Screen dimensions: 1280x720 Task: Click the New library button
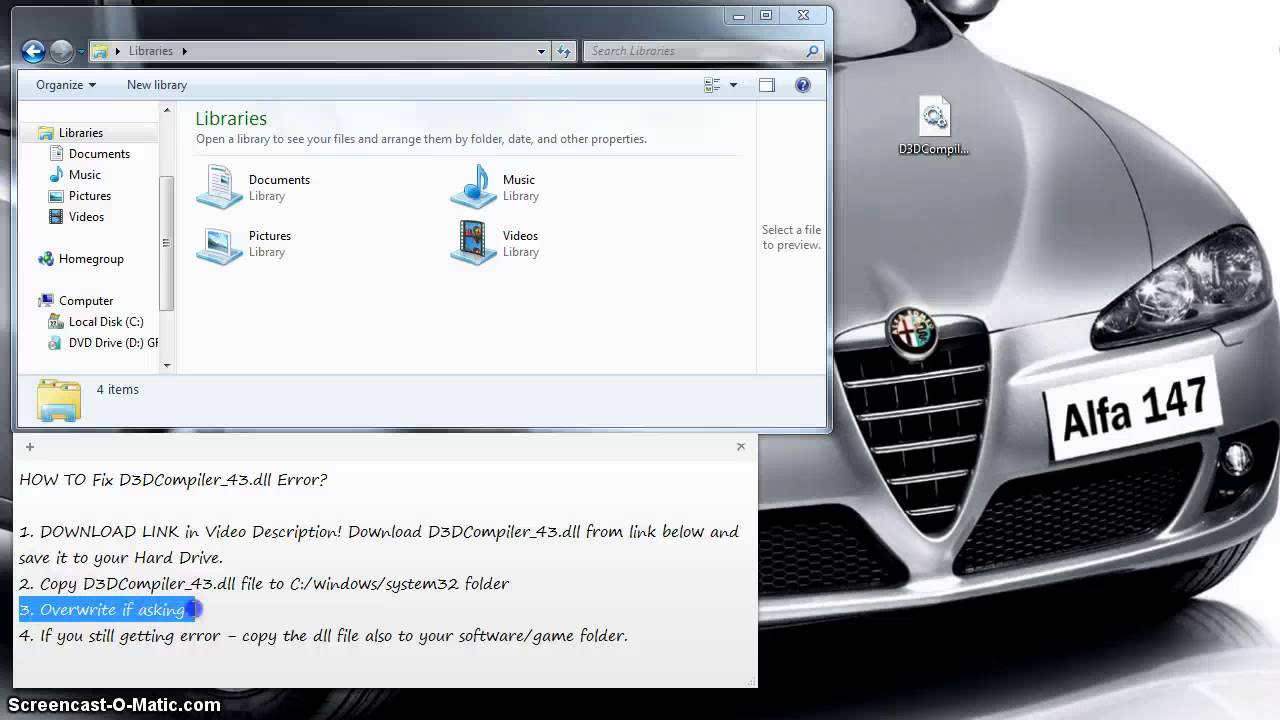(157, 85)
